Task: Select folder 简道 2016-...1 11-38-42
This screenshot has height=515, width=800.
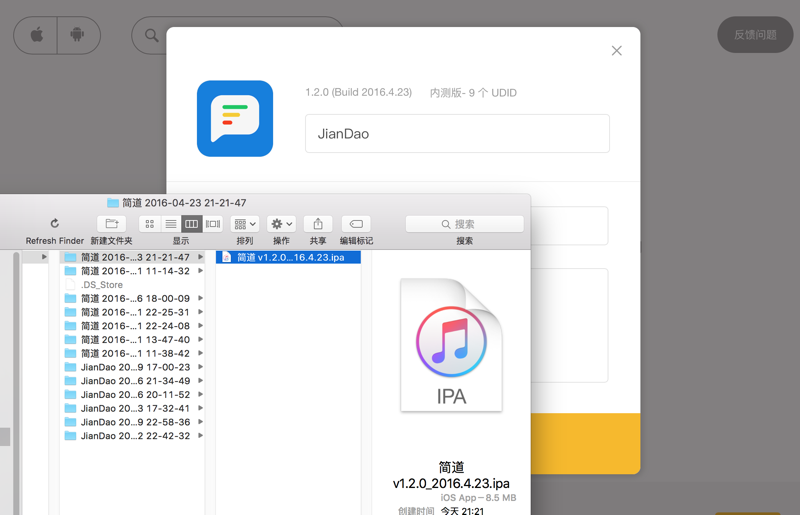Action: [132, 354]
